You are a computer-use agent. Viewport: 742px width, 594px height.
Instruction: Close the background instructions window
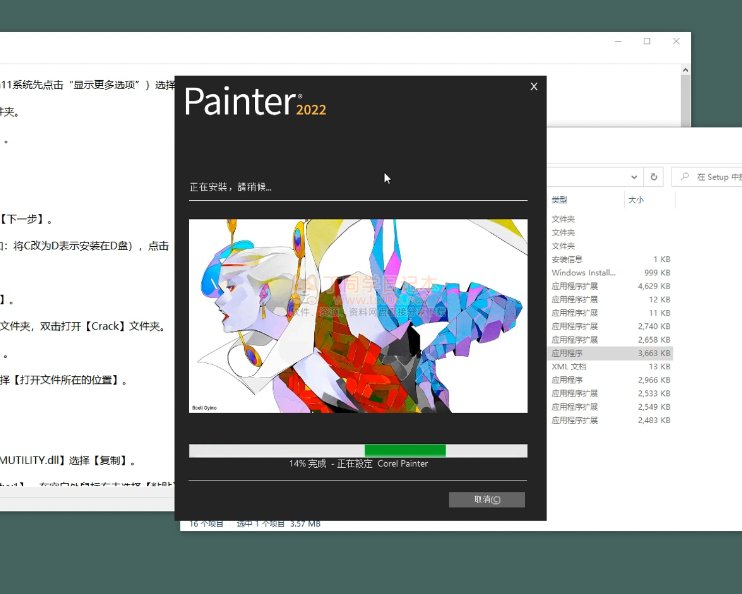click(x=677, y=41)
